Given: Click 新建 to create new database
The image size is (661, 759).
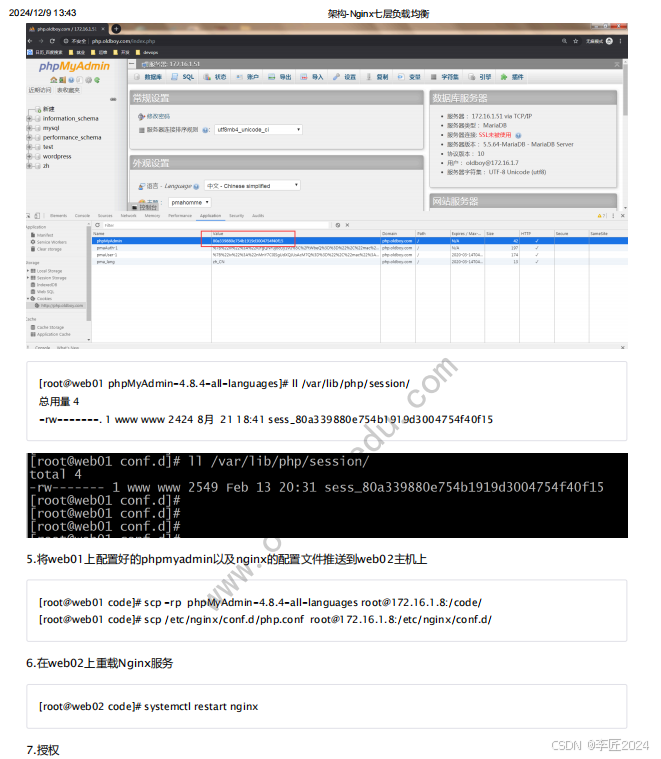Looking at the screenshot, I should (48, 109).
